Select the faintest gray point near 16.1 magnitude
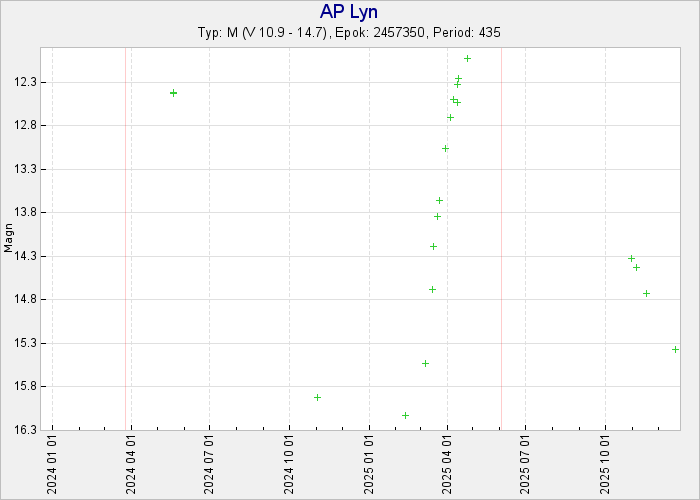 coord(405,415)
